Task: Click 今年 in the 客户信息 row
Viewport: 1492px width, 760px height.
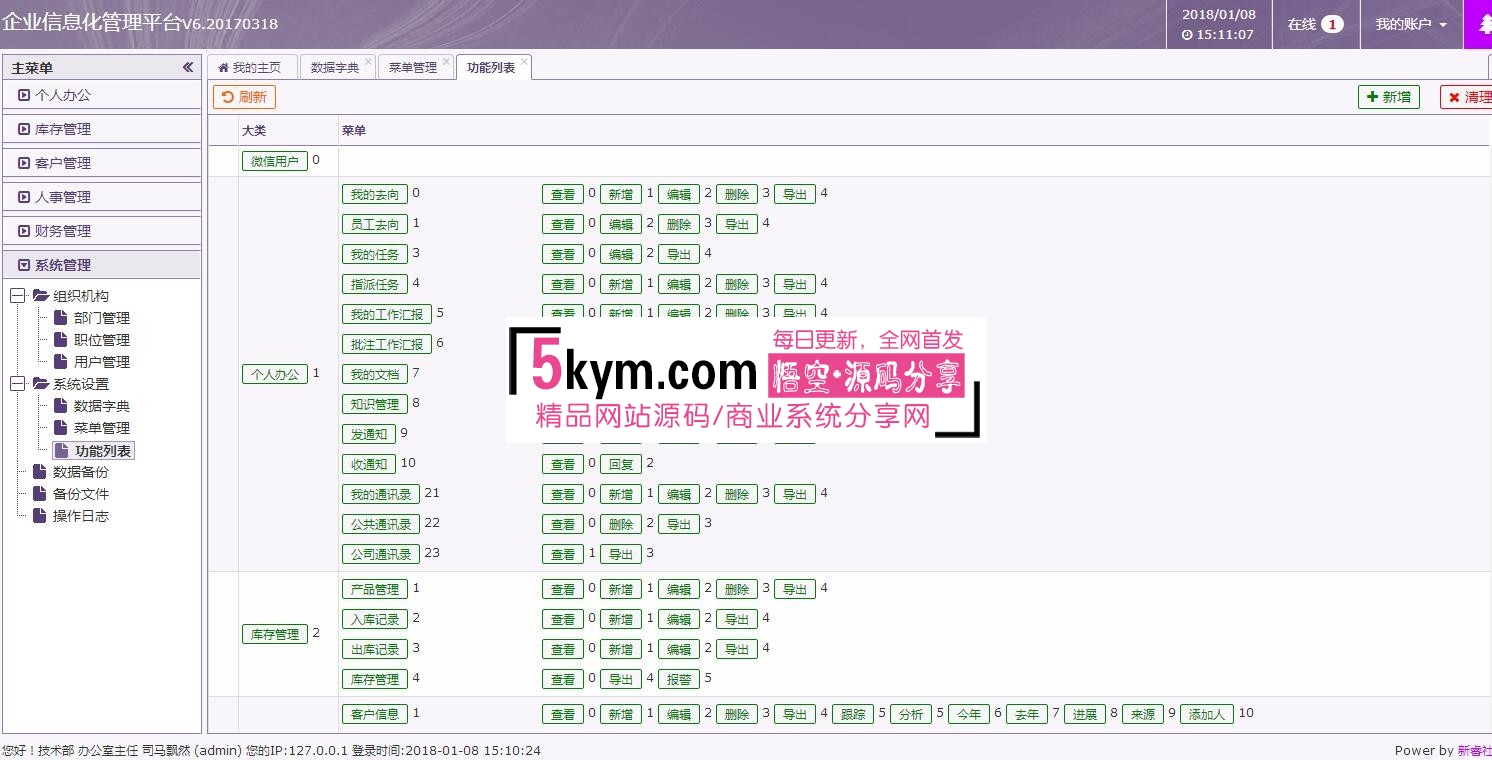Action: [968, 714]
